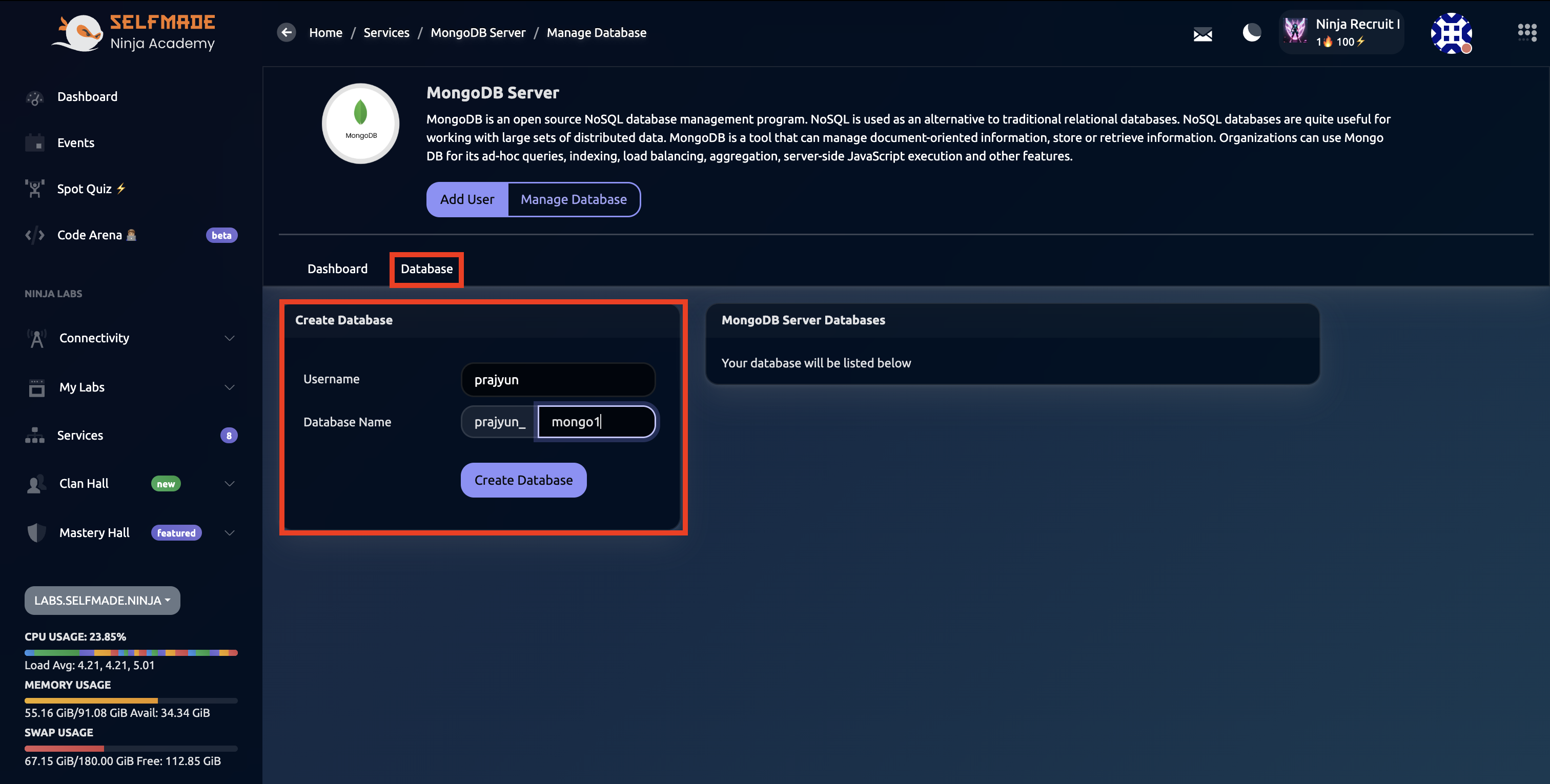The height and width of the screenshot is (784, 1550).
Task: Click the My Labs icon
Action: click(37, 387)
